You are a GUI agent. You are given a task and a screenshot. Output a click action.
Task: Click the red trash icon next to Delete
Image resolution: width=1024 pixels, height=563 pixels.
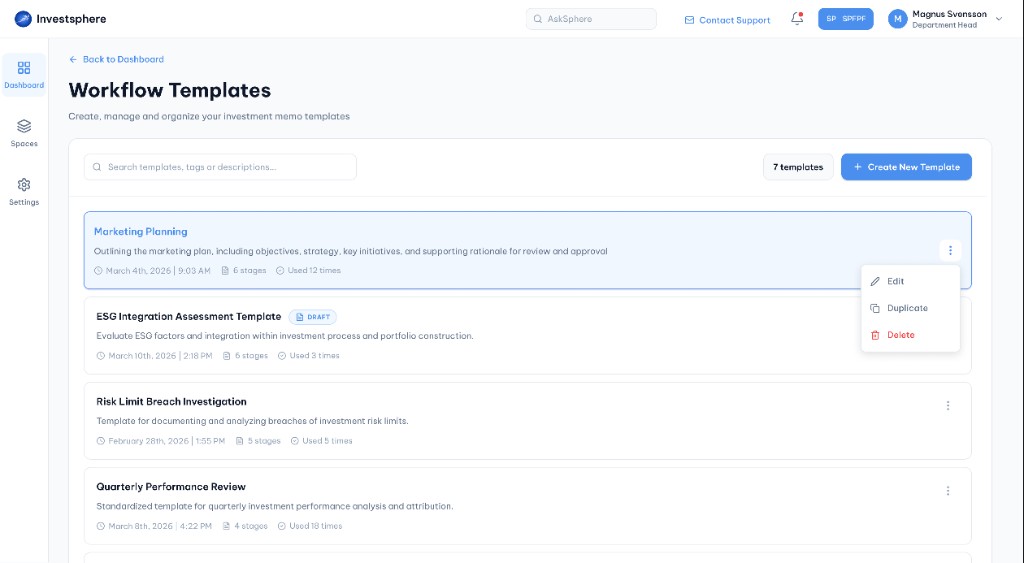pyautogui.click(x=875, y=335)
